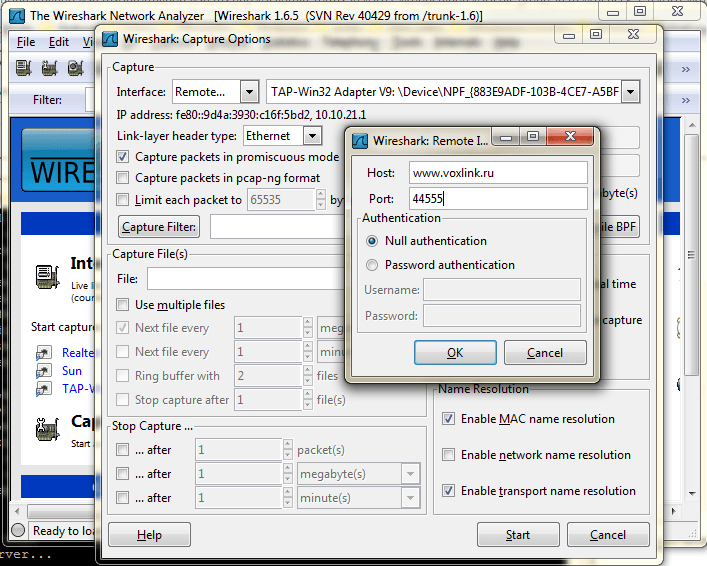Check Use multiple files

click(x=122, y=305)
